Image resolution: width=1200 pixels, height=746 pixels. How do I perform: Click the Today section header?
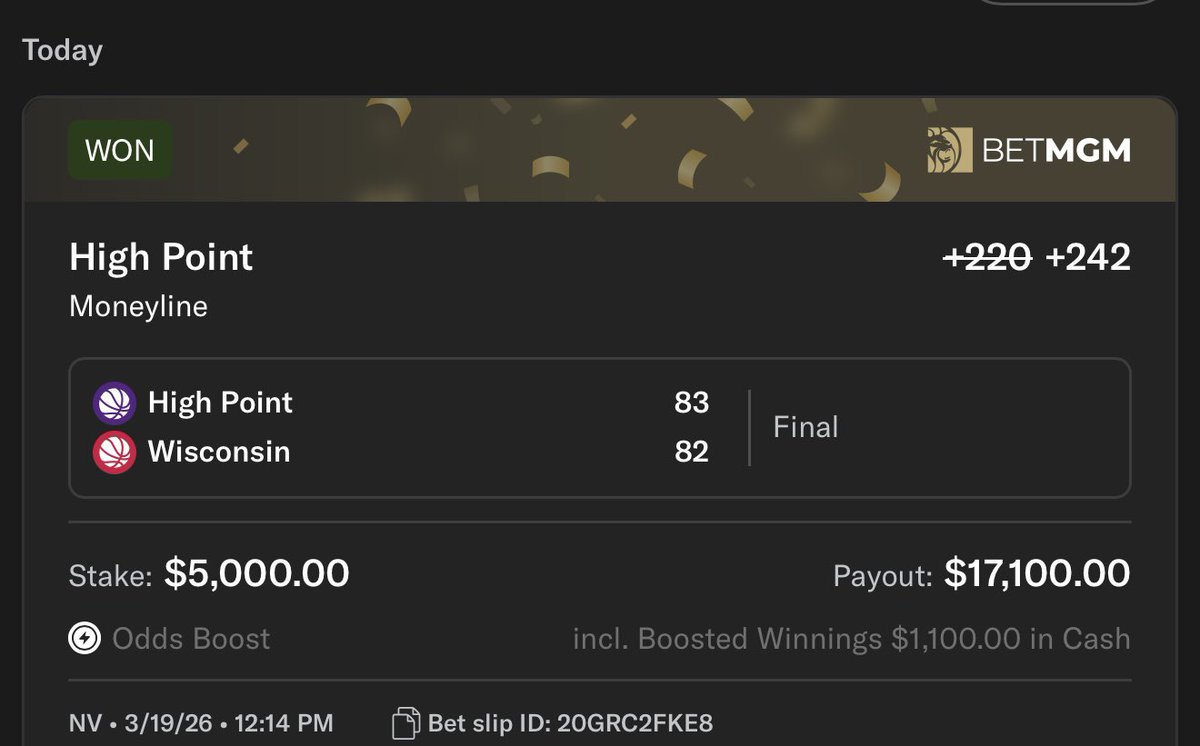pos(62,50)
